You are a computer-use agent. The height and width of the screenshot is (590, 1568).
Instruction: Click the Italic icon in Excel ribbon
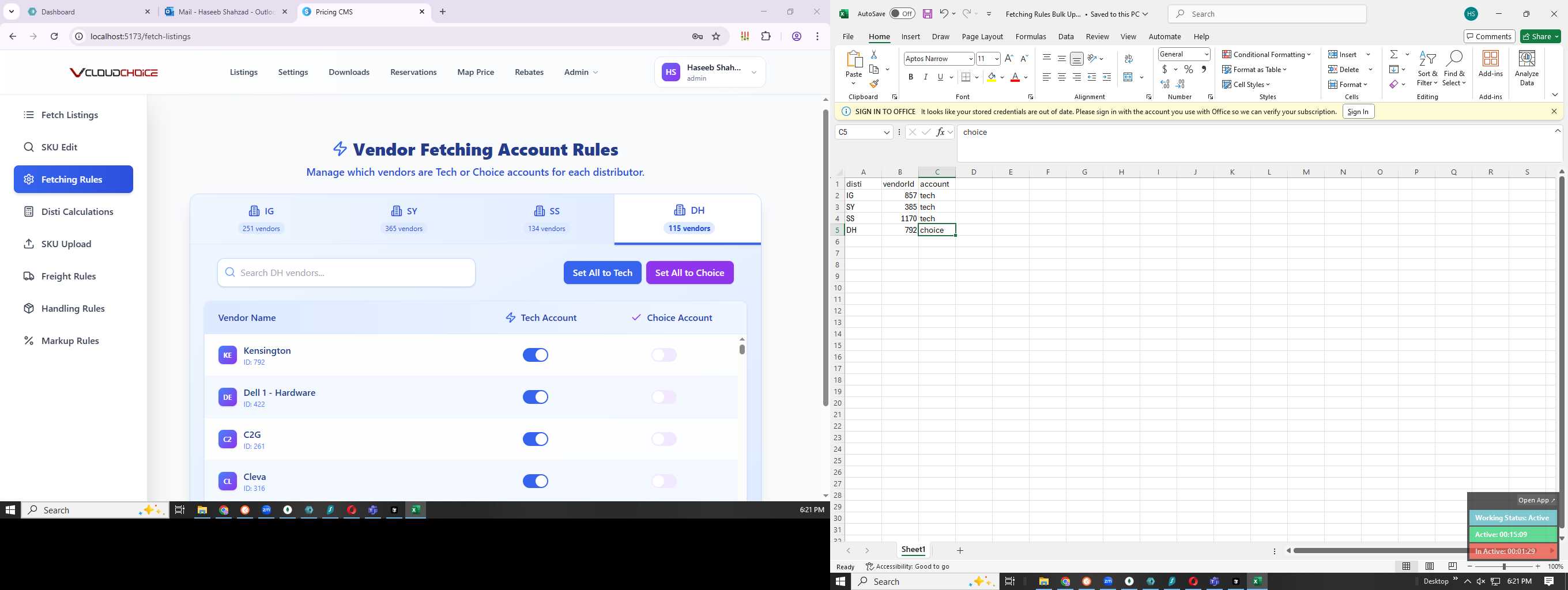925,77
